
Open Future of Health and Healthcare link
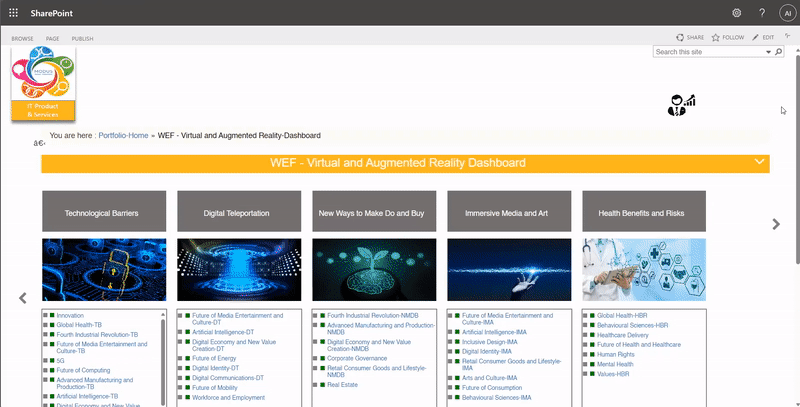[639, 345]
